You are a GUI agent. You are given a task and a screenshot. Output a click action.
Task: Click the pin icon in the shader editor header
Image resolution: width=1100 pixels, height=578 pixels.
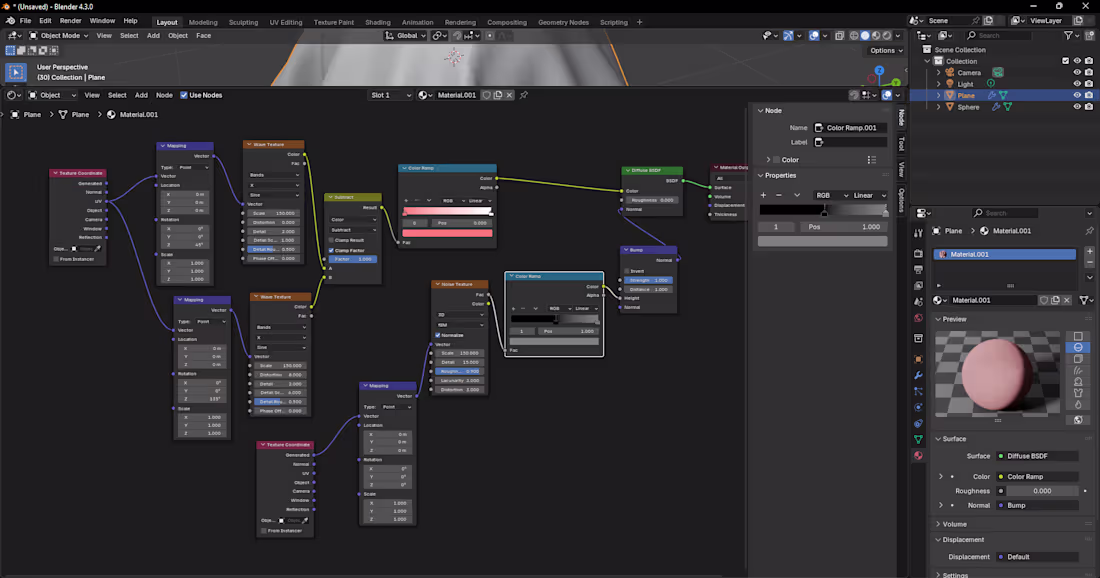[x=523, y=95]
